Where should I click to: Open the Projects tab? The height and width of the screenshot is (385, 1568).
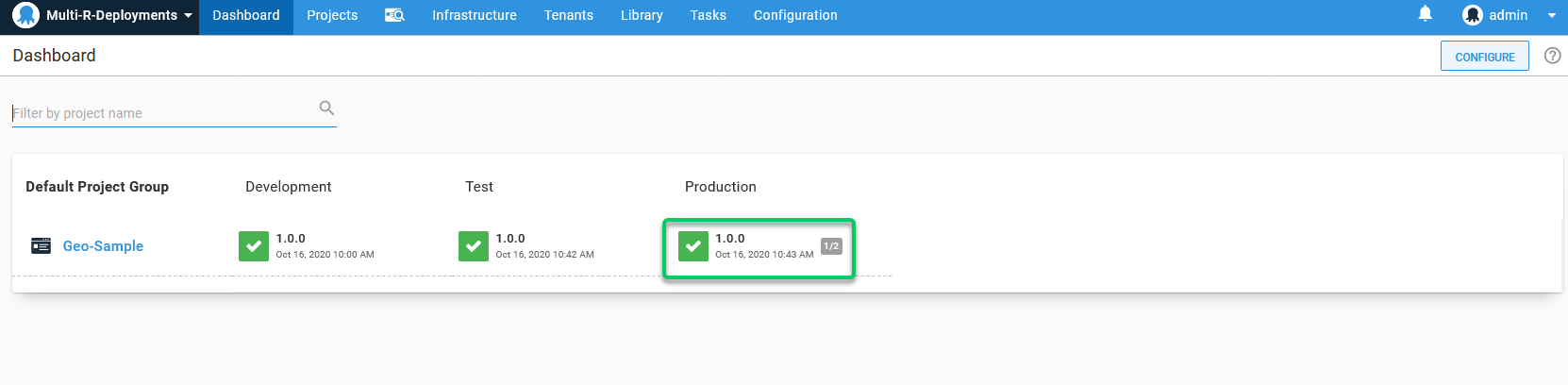pyautogui.click(x=332, y=16)
